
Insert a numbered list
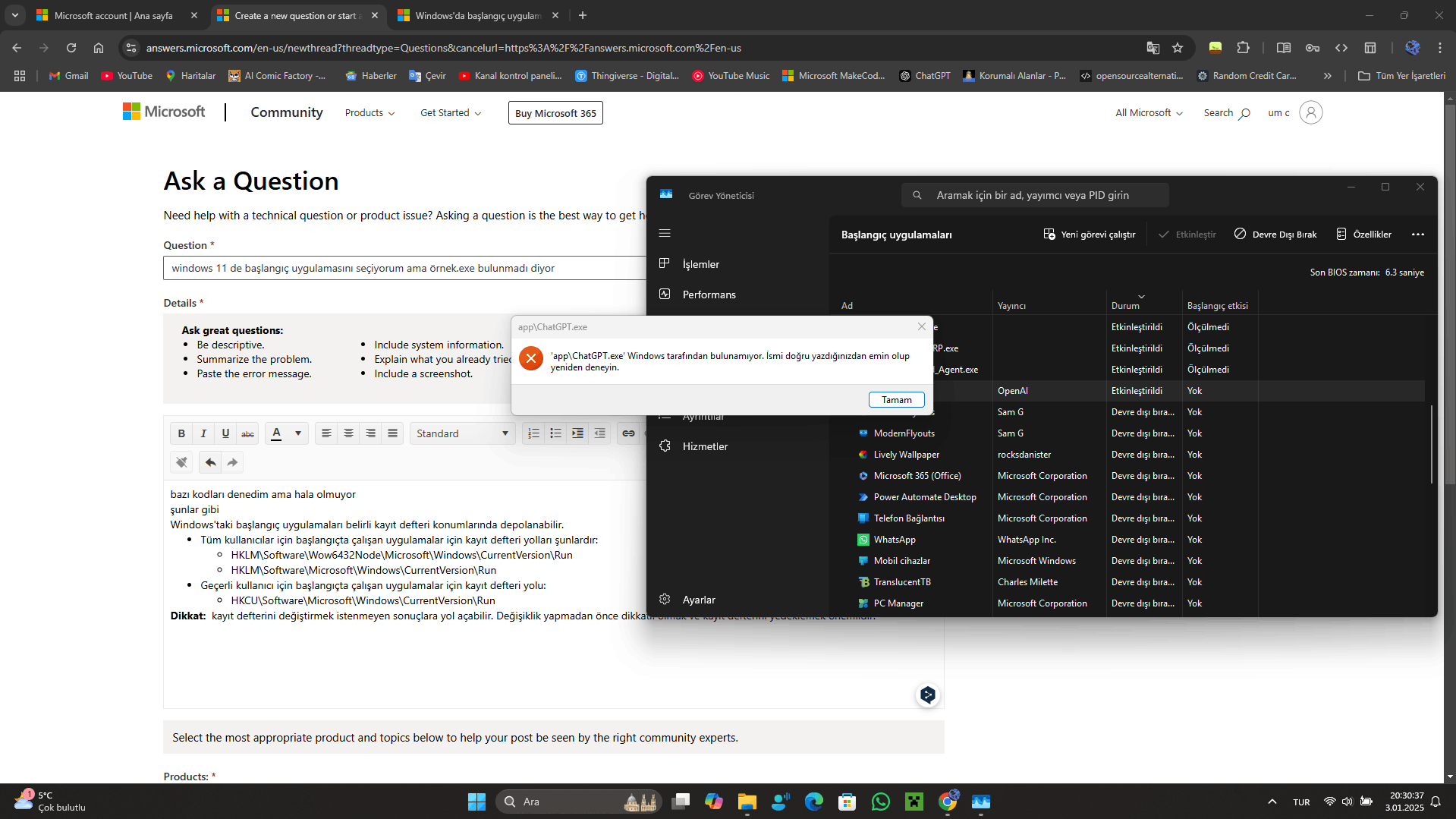[533, 433]
